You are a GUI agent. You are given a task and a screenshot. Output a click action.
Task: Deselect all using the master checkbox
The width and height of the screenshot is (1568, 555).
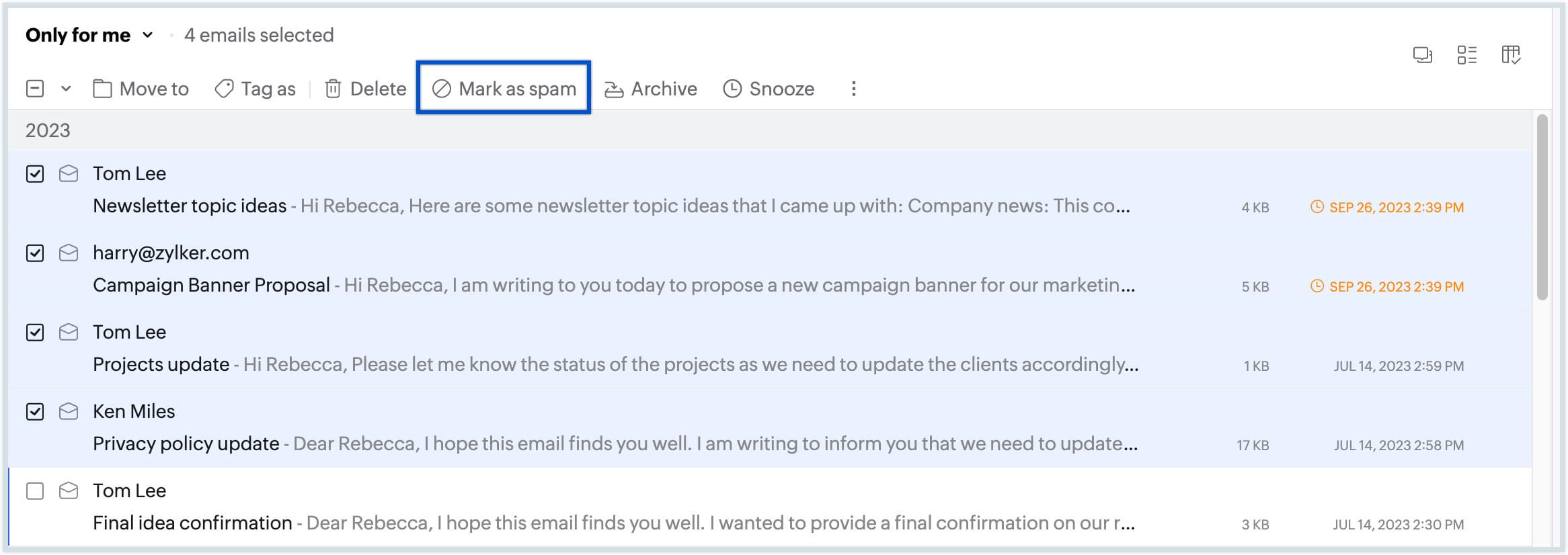click(35, 89)
